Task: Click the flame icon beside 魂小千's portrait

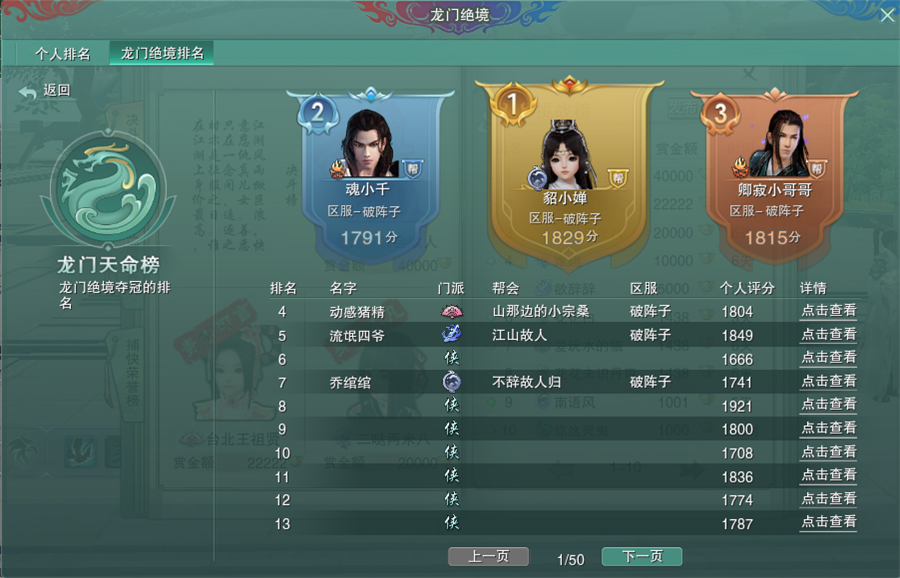Action: pos(338,169)
